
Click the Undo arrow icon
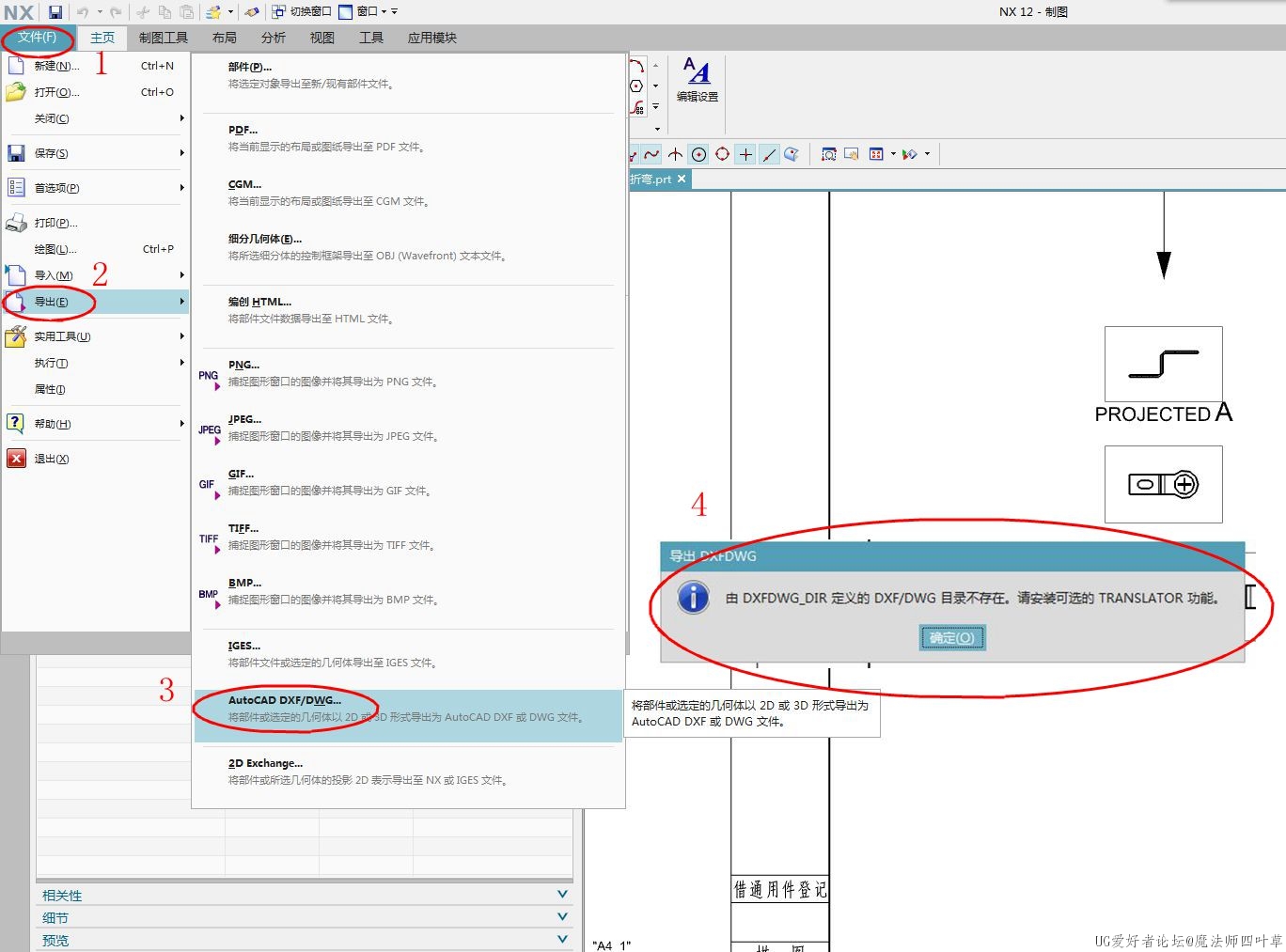pyautogui.click(x=83, y=12)
